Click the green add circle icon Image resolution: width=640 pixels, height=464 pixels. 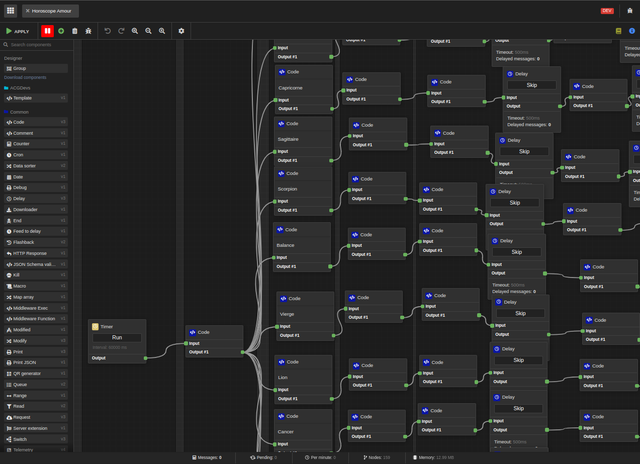coord(61,31)
